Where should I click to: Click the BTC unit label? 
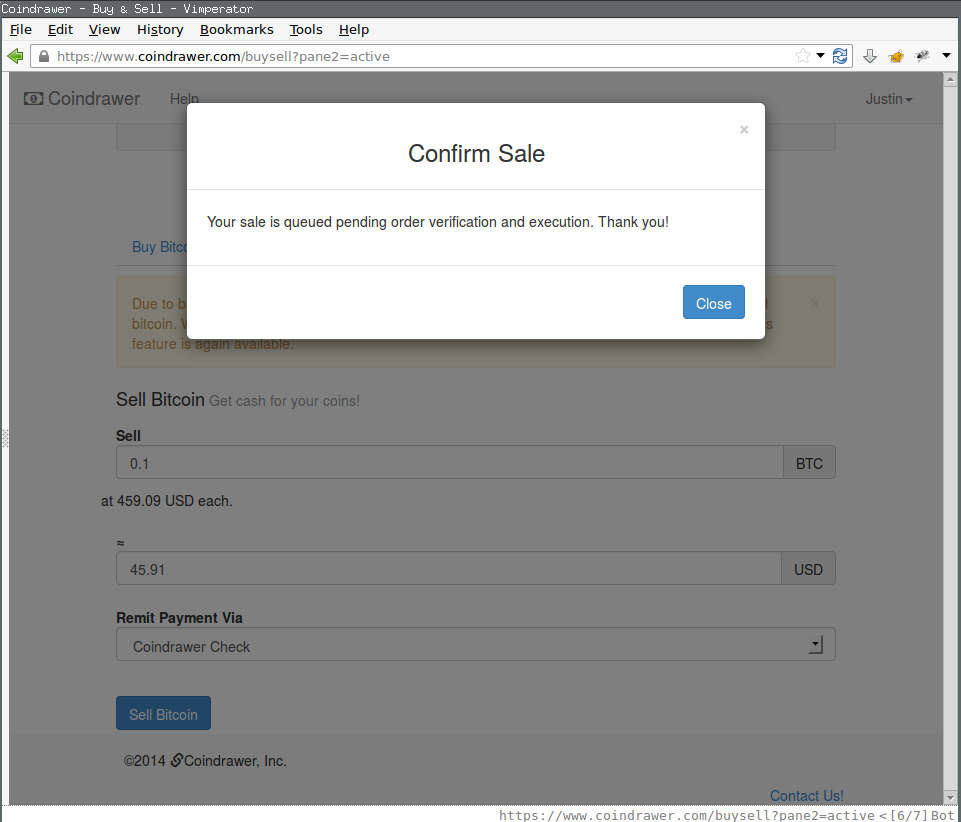point(809,463)
